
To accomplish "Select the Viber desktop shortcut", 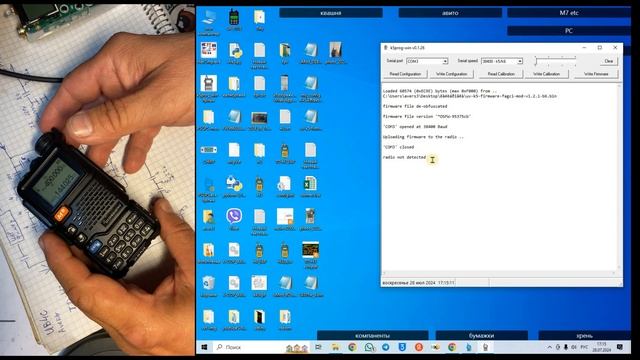I will tap(234, 219).
